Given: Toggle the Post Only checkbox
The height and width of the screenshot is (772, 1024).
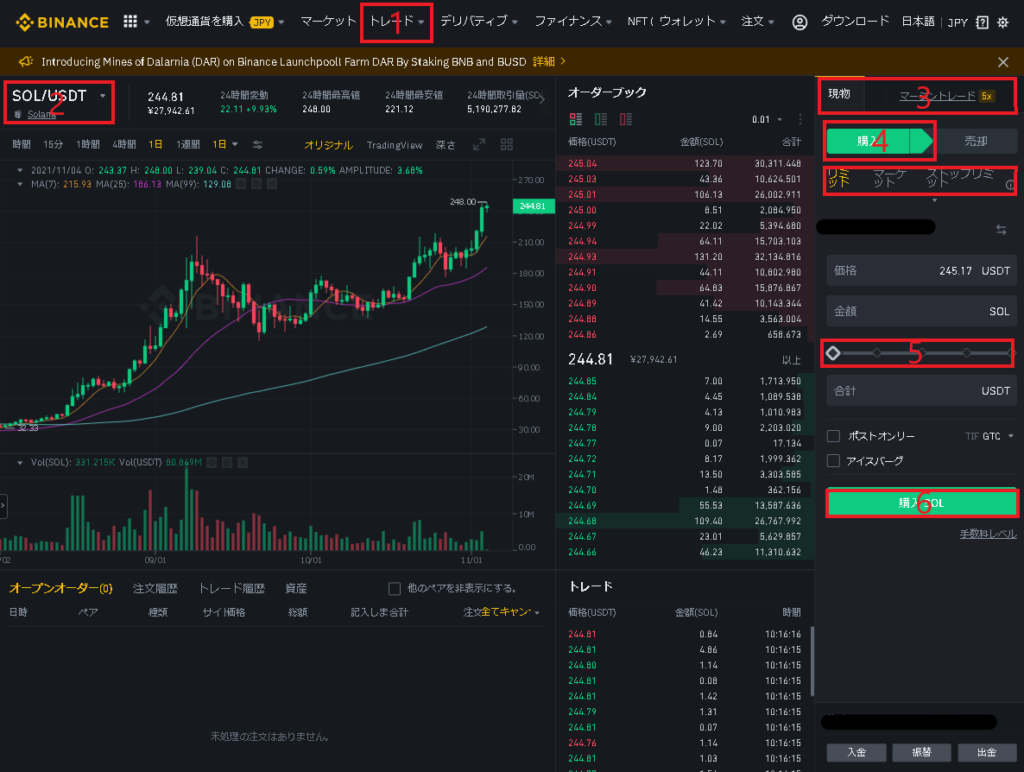Looking at the screenshot, I should click(833, 436).
